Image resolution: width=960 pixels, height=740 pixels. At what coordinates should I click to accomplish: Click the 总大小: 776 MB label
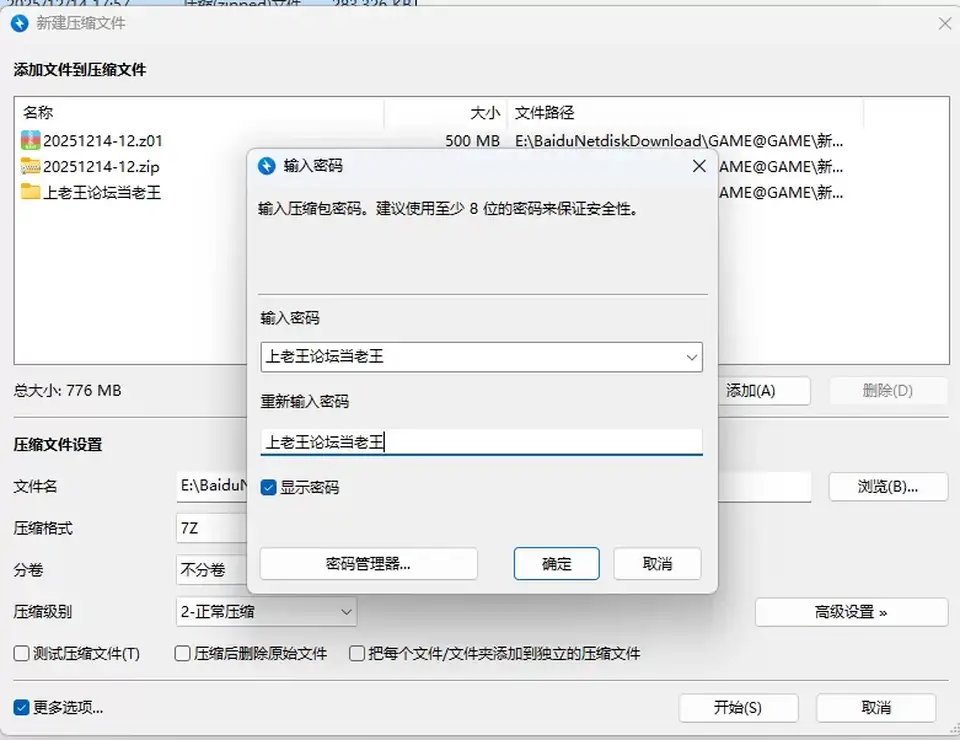(x=67, y=391)
